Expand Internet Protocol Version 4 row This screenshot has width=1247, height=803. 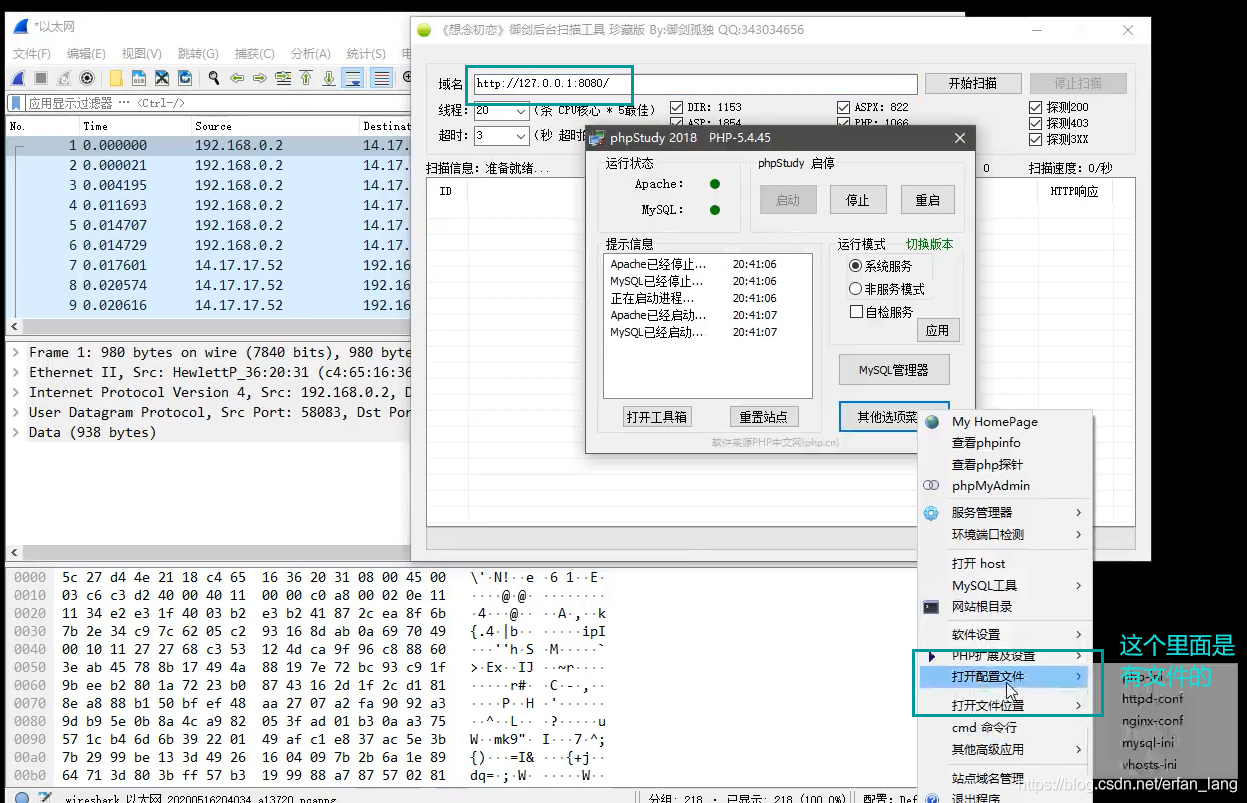pyautogui.click(x=16, y=392)
